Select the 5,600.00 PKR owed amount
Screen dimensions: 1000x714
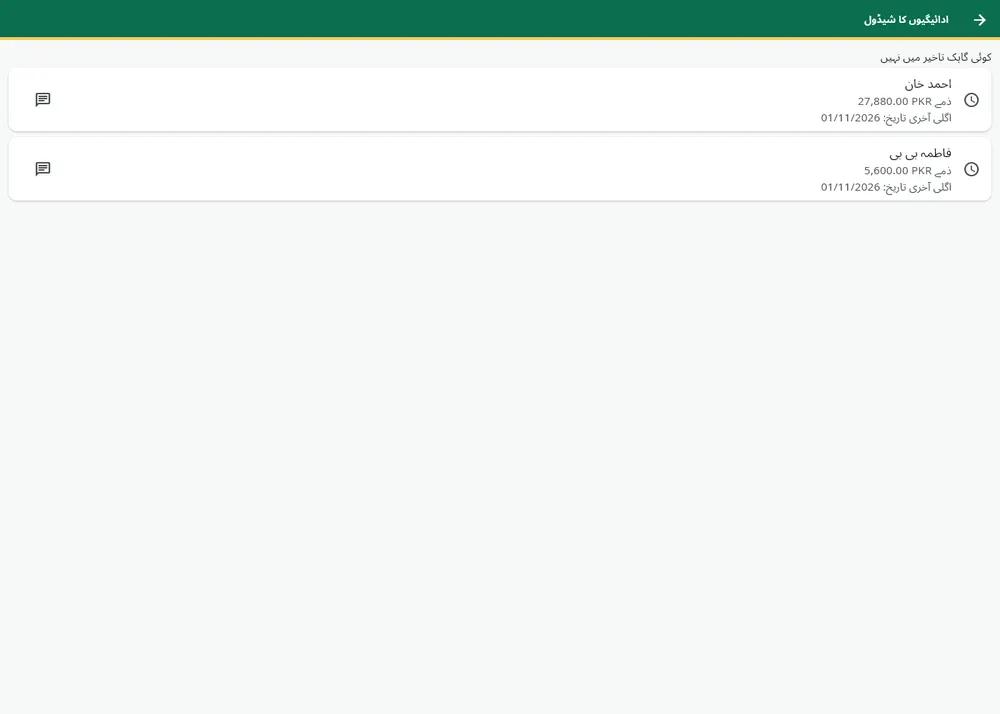[898, 171]
